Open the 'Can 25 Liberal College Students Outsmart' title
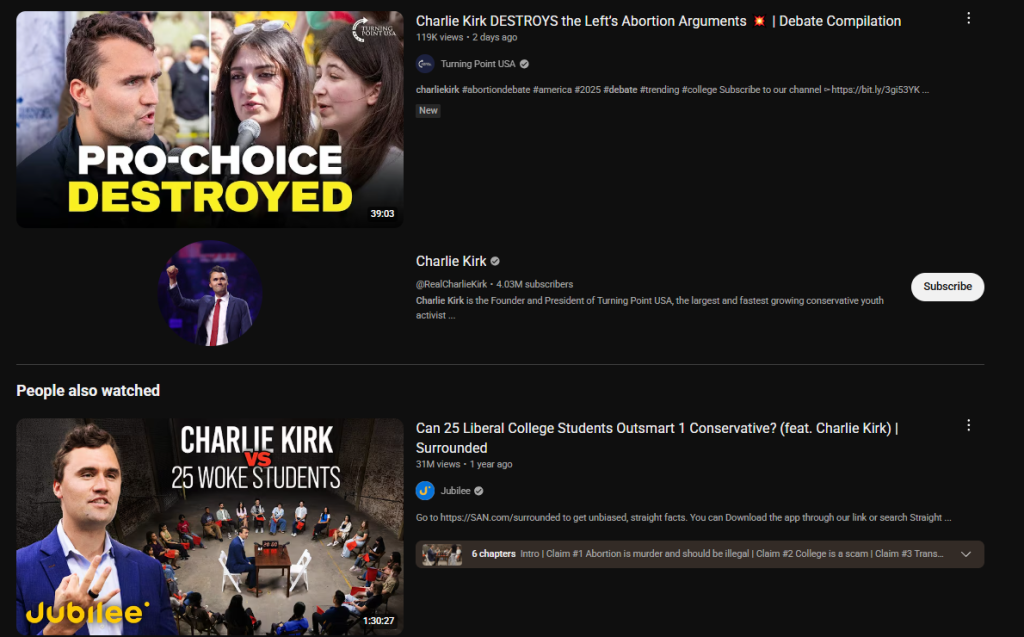 click(657, 438)
